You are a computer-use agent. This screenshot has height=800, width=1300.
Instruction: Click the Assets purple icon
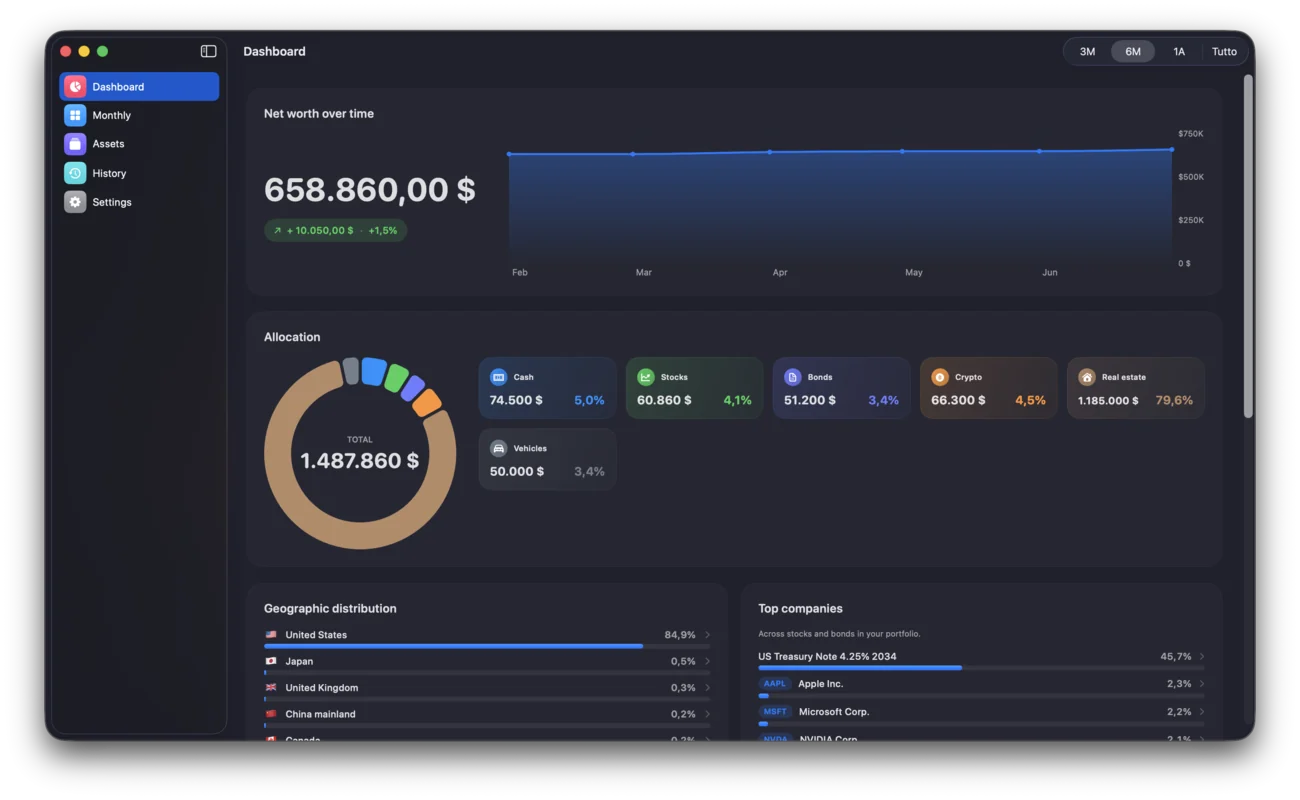75,144
